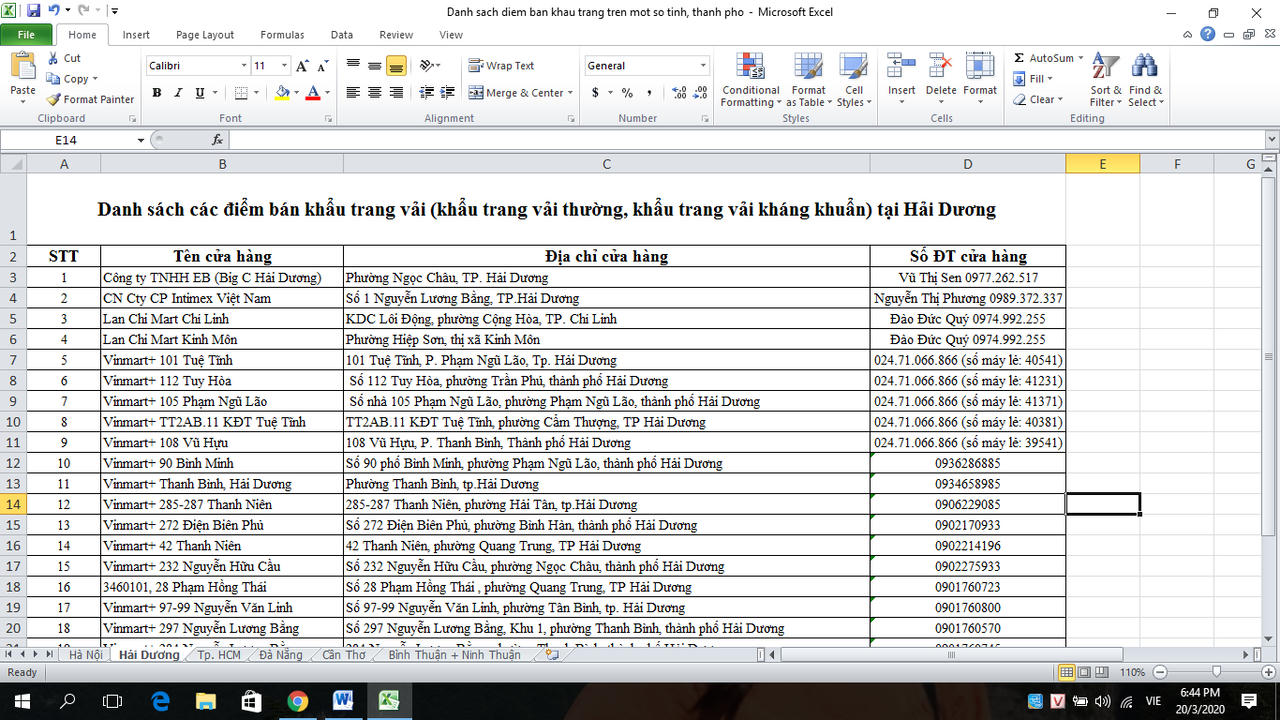
Task: Switch to Normal view in status bar
Action: point(1067,672)
